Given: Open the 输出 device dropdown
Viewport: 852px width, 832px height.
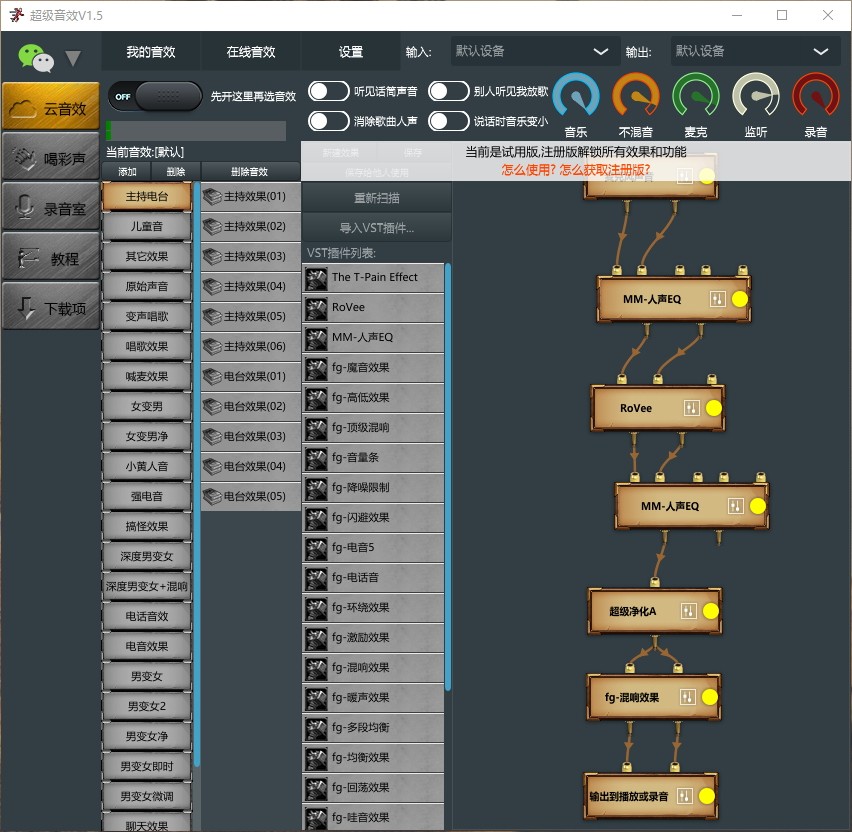Looking at the screenshot, I should coord(755,51).
